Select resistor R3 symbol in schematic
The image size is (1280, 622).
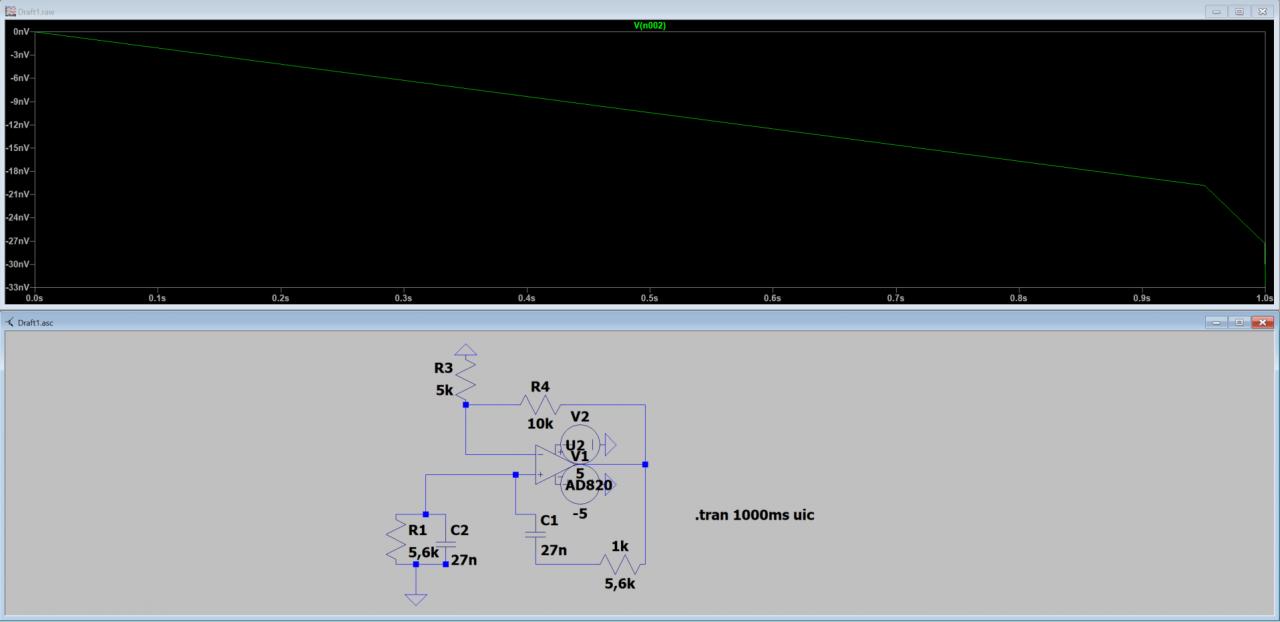[466, 380]
